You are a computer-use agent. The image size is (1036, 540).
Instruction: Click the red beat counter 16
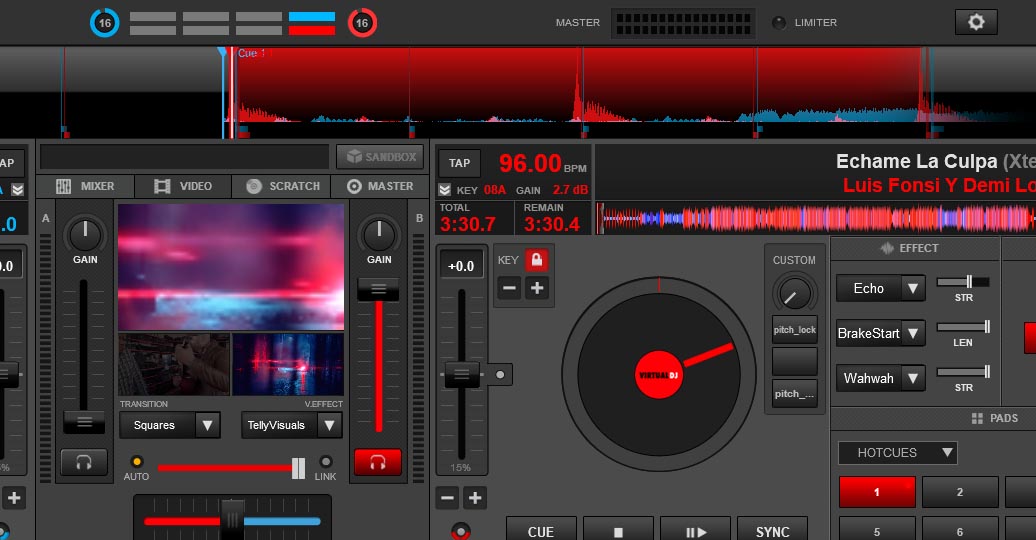pos(362,23)
